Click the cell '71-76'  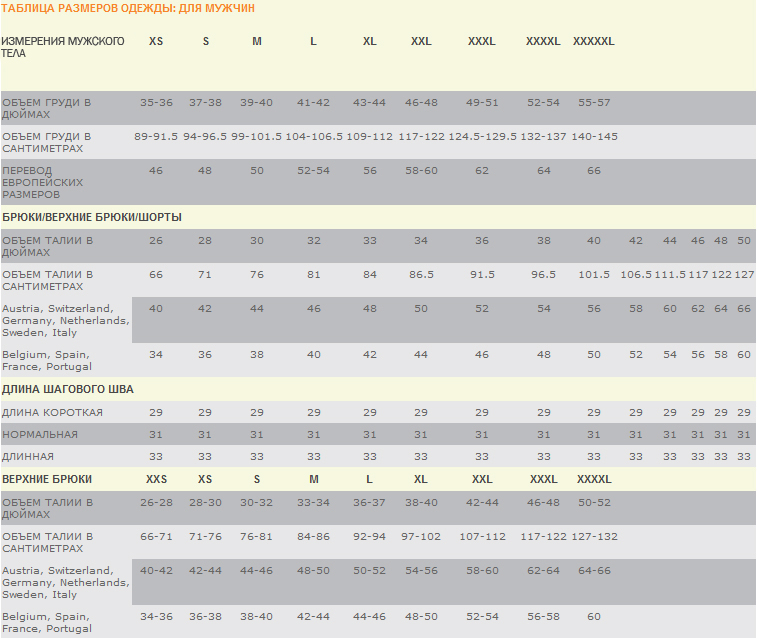tap(205, 537)
